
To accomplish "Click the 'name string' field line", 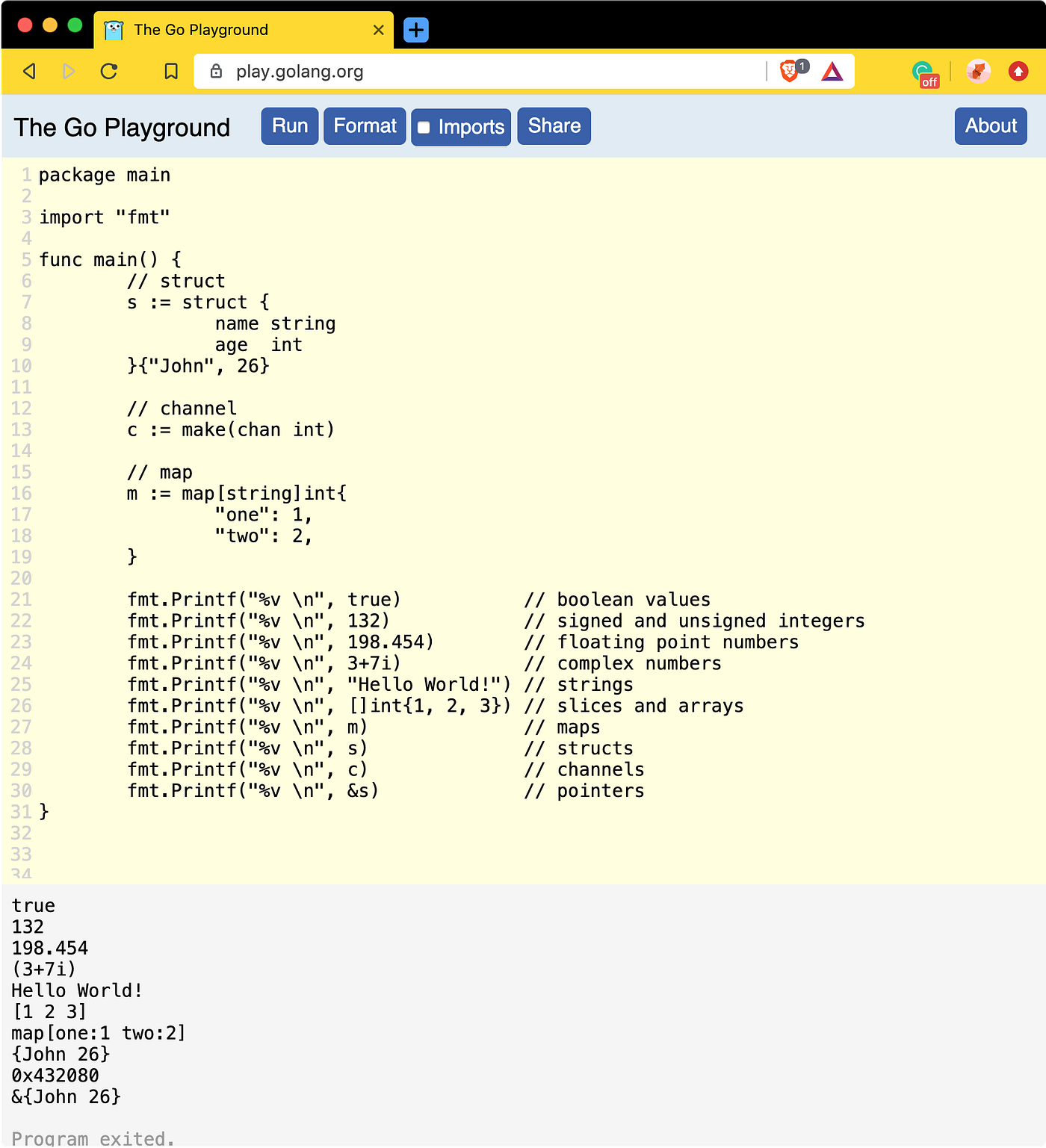I will coord(275,323).
